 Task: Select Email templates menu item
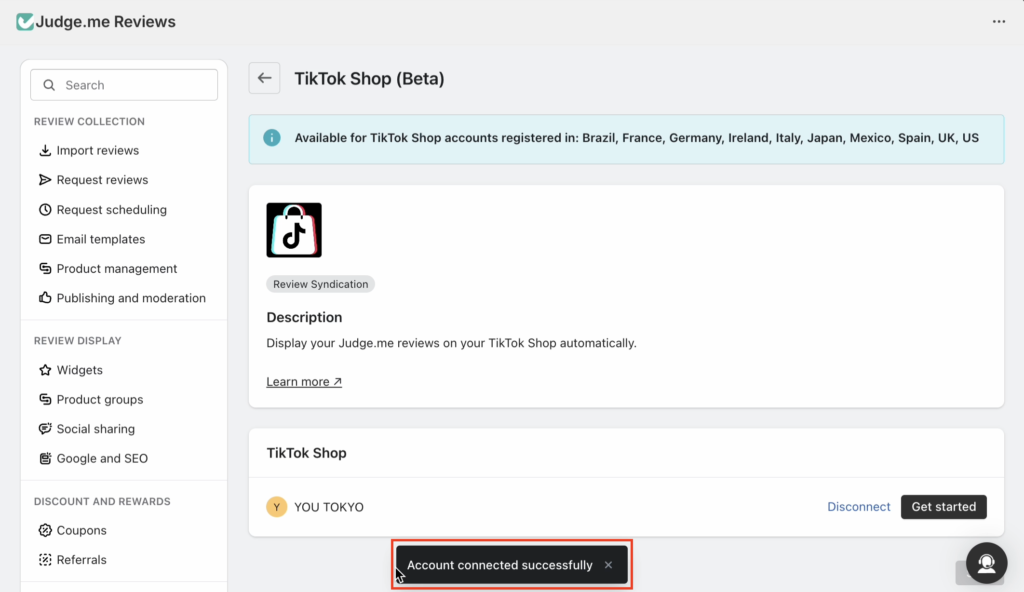click(100, 239)
